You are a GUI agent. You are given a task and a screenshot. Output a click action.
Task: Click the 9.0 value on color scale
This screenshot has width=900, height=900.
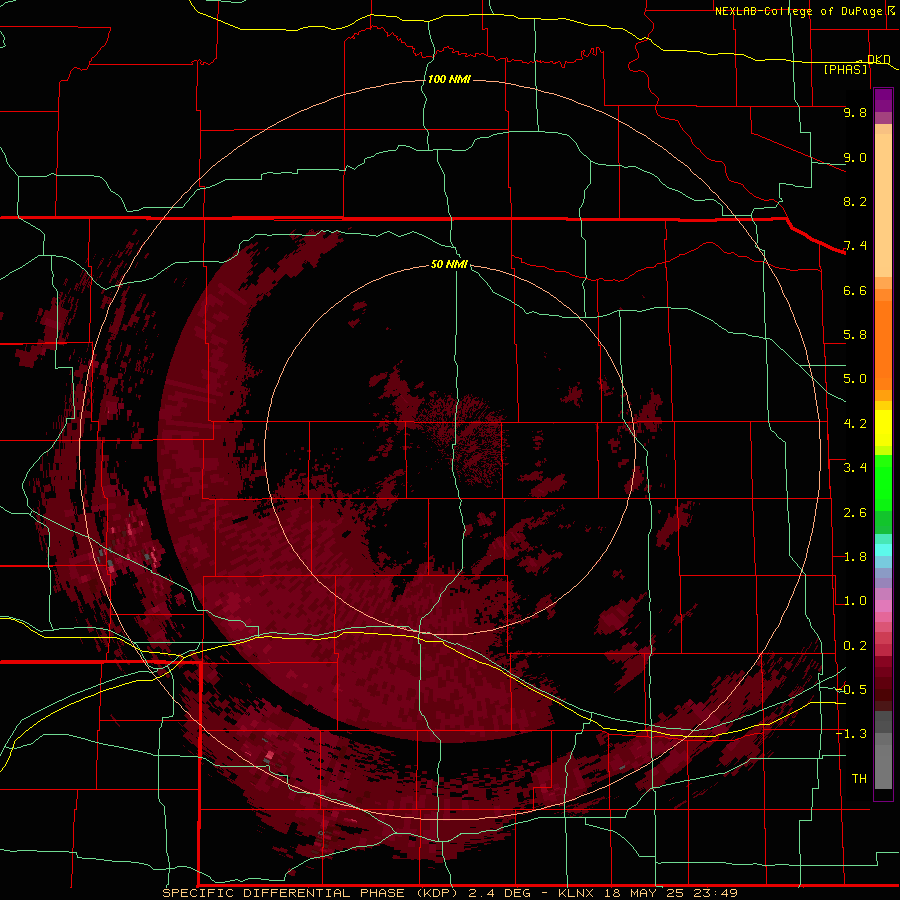(855, 157)
